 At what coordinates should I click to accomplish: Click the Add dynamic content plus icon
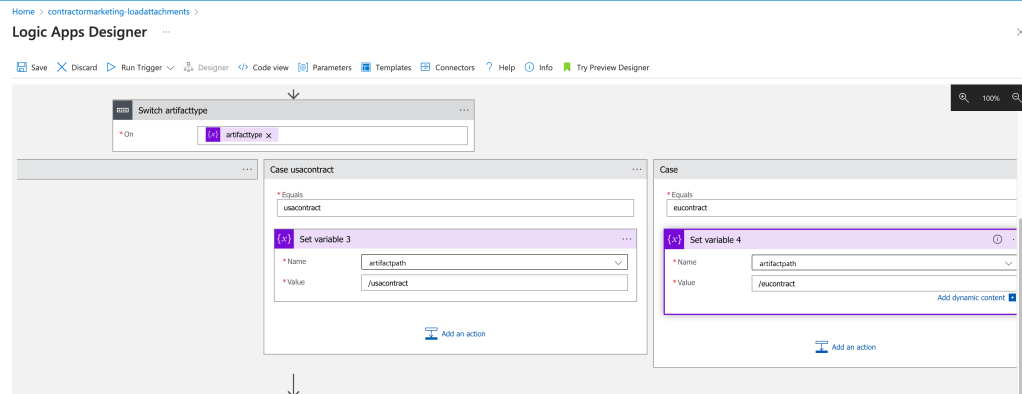coord(1012,297)
